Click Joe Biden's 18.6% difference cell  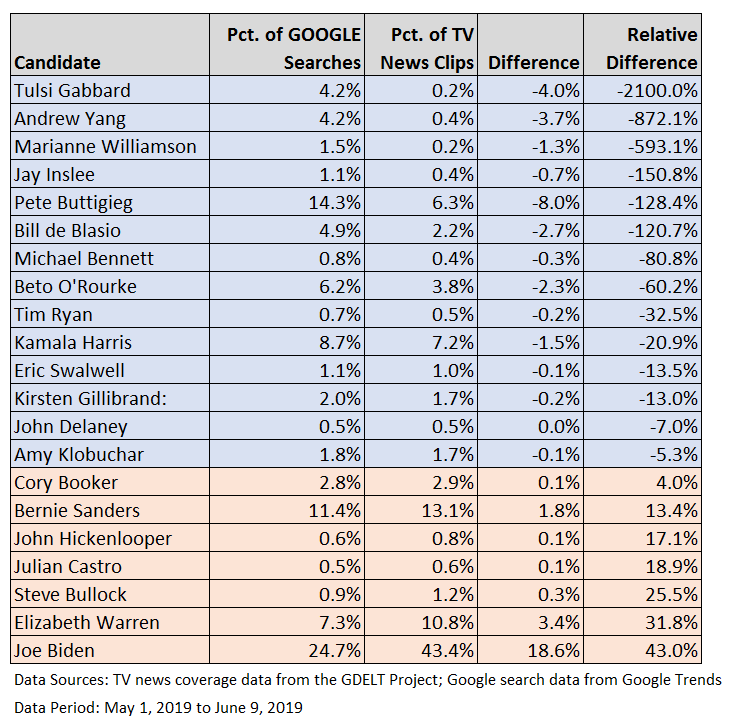point(530,650)
